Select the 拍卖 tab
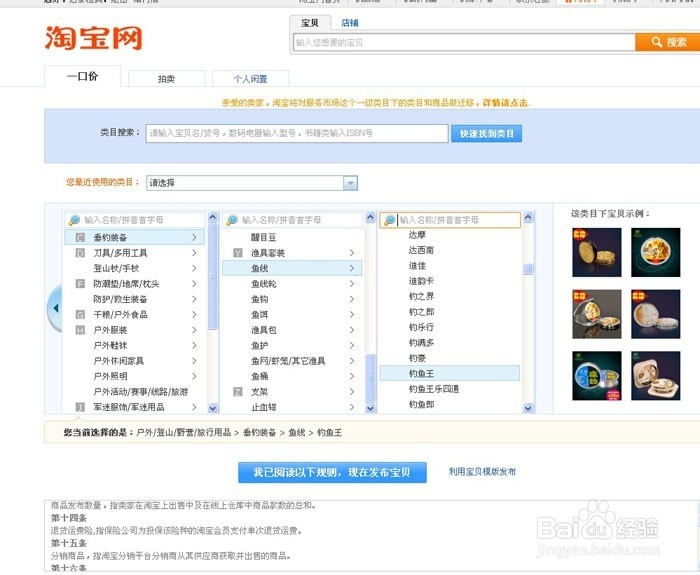 click(x=167, y=79)
